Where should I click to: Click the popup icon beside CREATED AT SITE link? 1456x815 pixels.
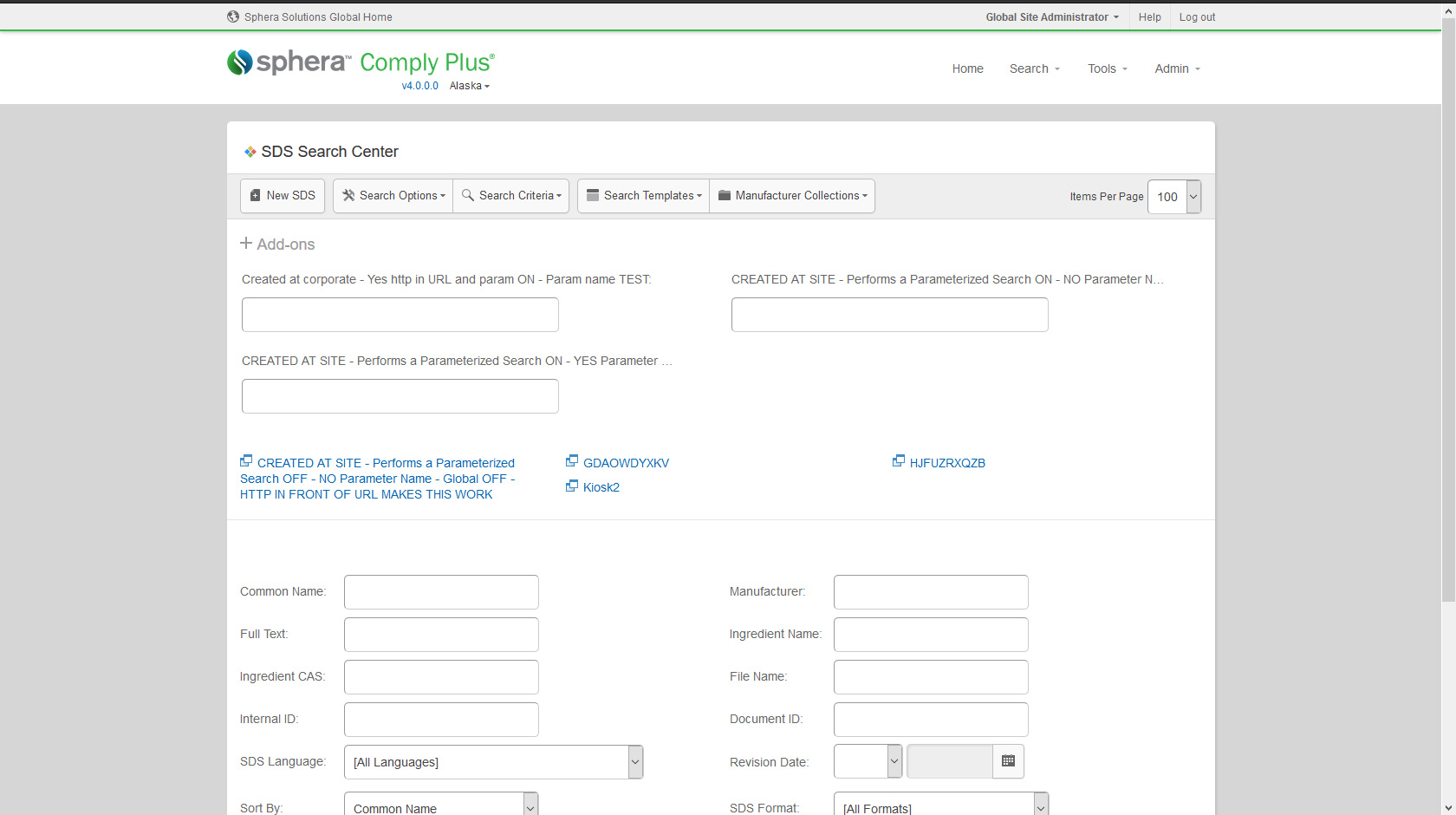click(x=246, y=460)
